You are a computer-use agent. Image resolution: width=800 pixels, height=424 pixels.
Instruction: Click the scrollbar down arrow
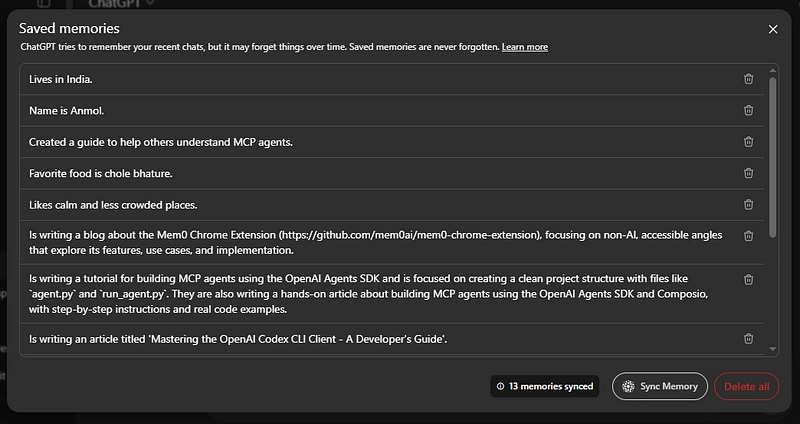point(772,350)
